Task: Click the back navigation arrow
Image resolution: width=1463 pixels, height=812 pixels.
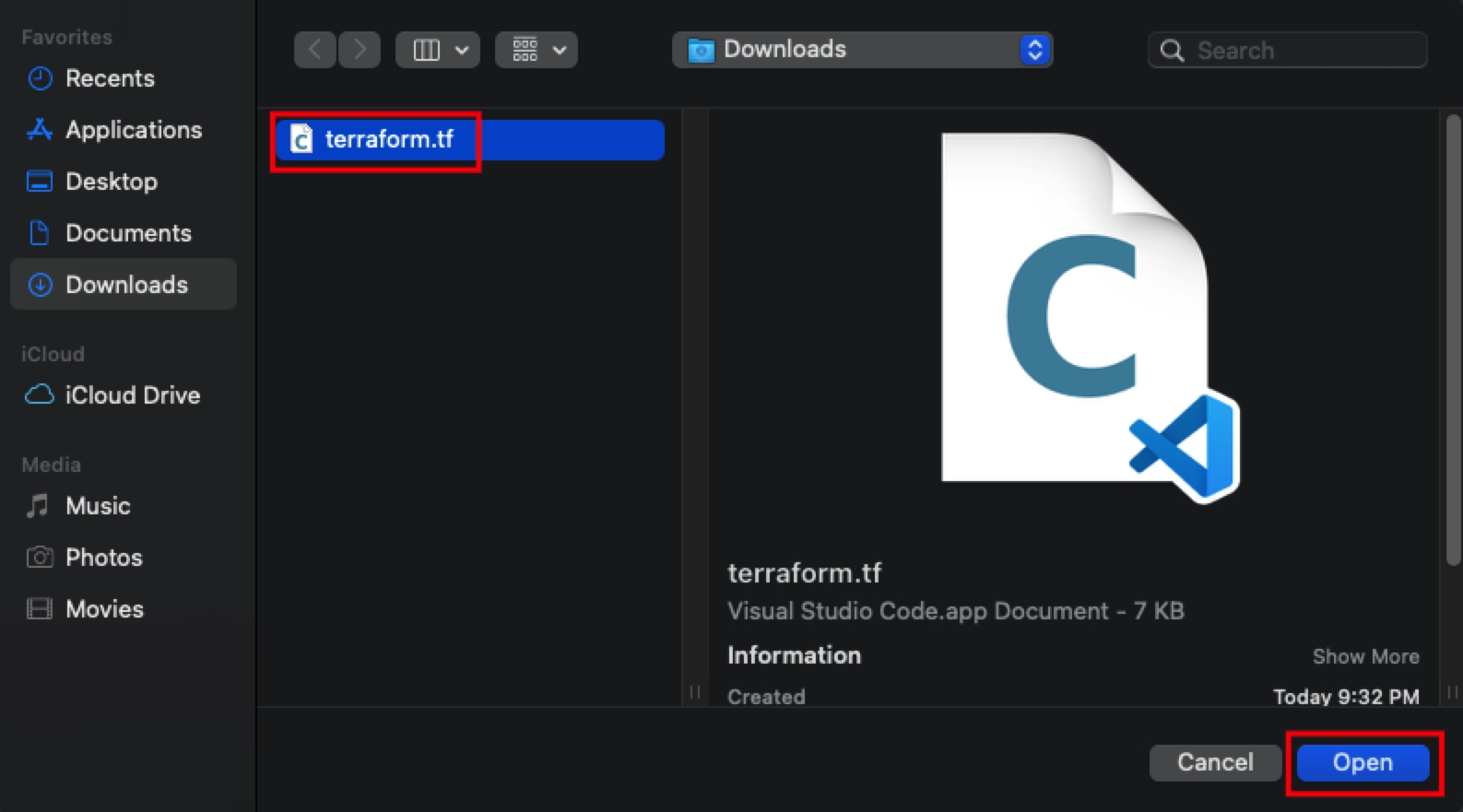Action: (314, 50)
